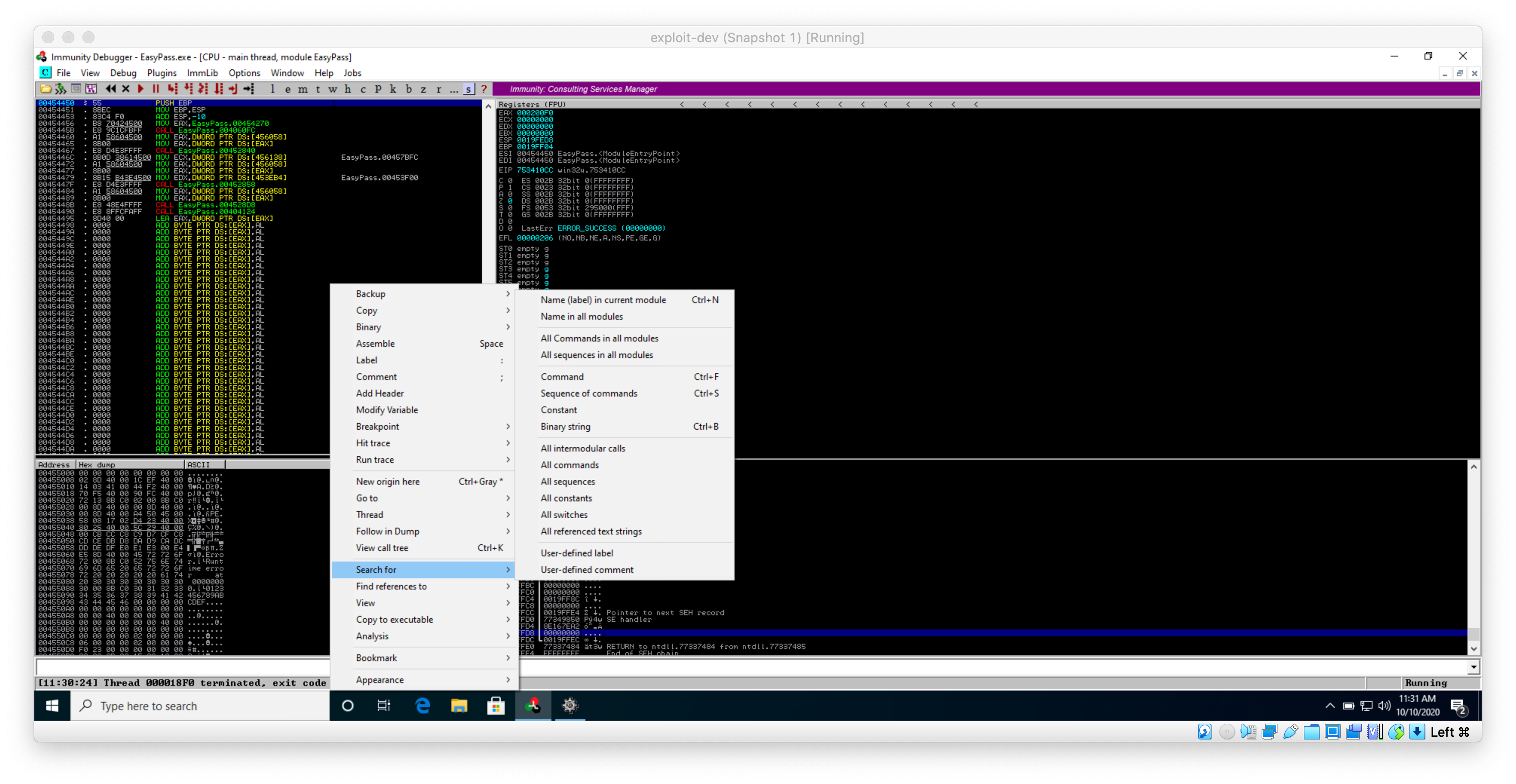Screen dimensions: 1516x784
Task: Expand the Go to submenu
Action: click(424, 498)
